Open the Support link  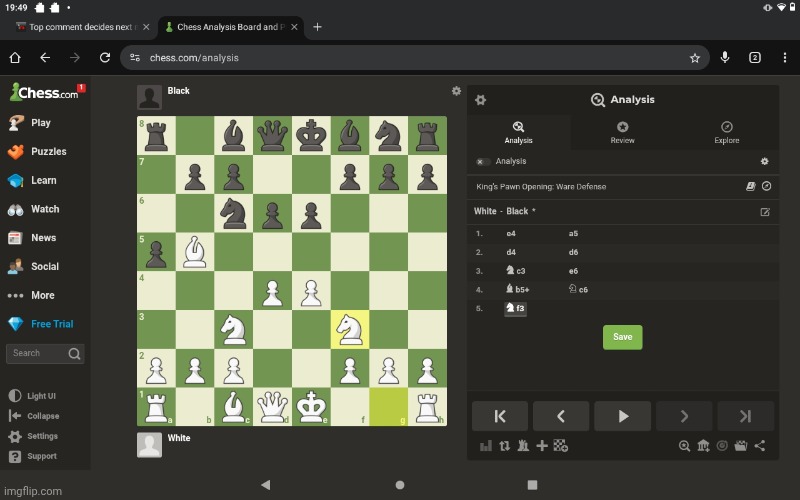33,456
